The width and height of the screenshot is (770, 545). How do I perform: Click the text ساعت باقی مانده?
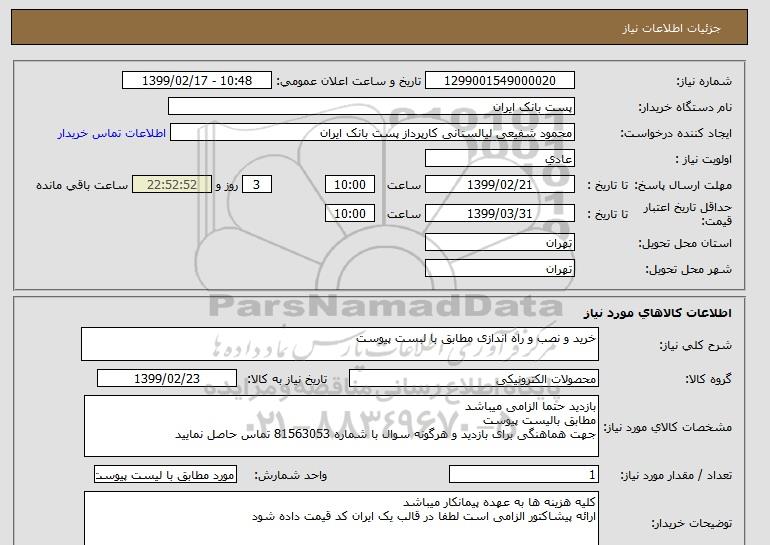[x=82, y=185]
